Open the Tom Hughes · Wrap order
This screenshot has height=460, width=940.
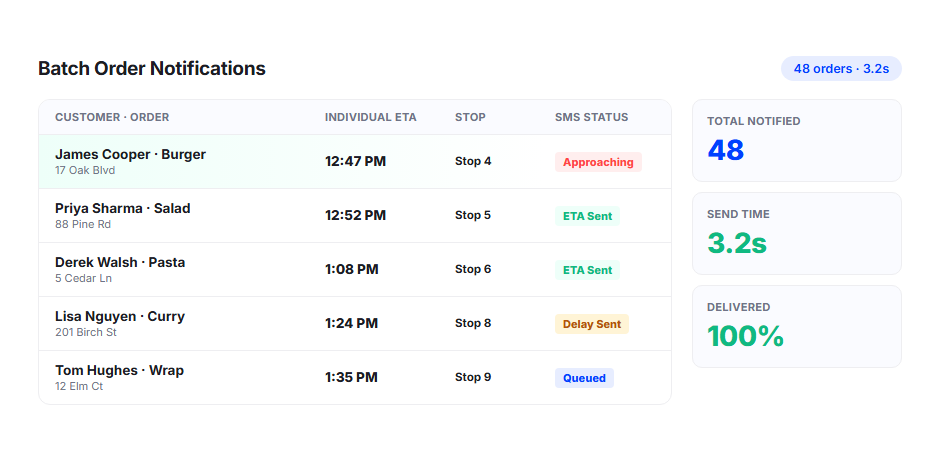click(119, 370)
